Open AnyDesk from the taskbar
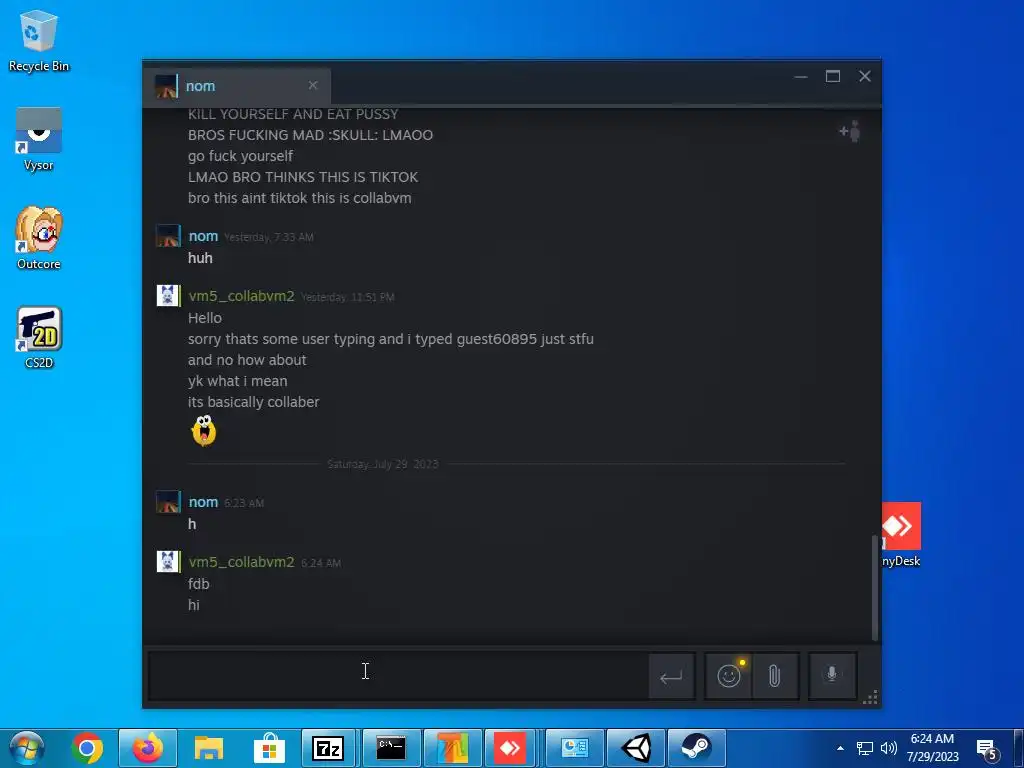Image resolution: width=1024 pixels, height=768 pixels. [x=511, y=748]
